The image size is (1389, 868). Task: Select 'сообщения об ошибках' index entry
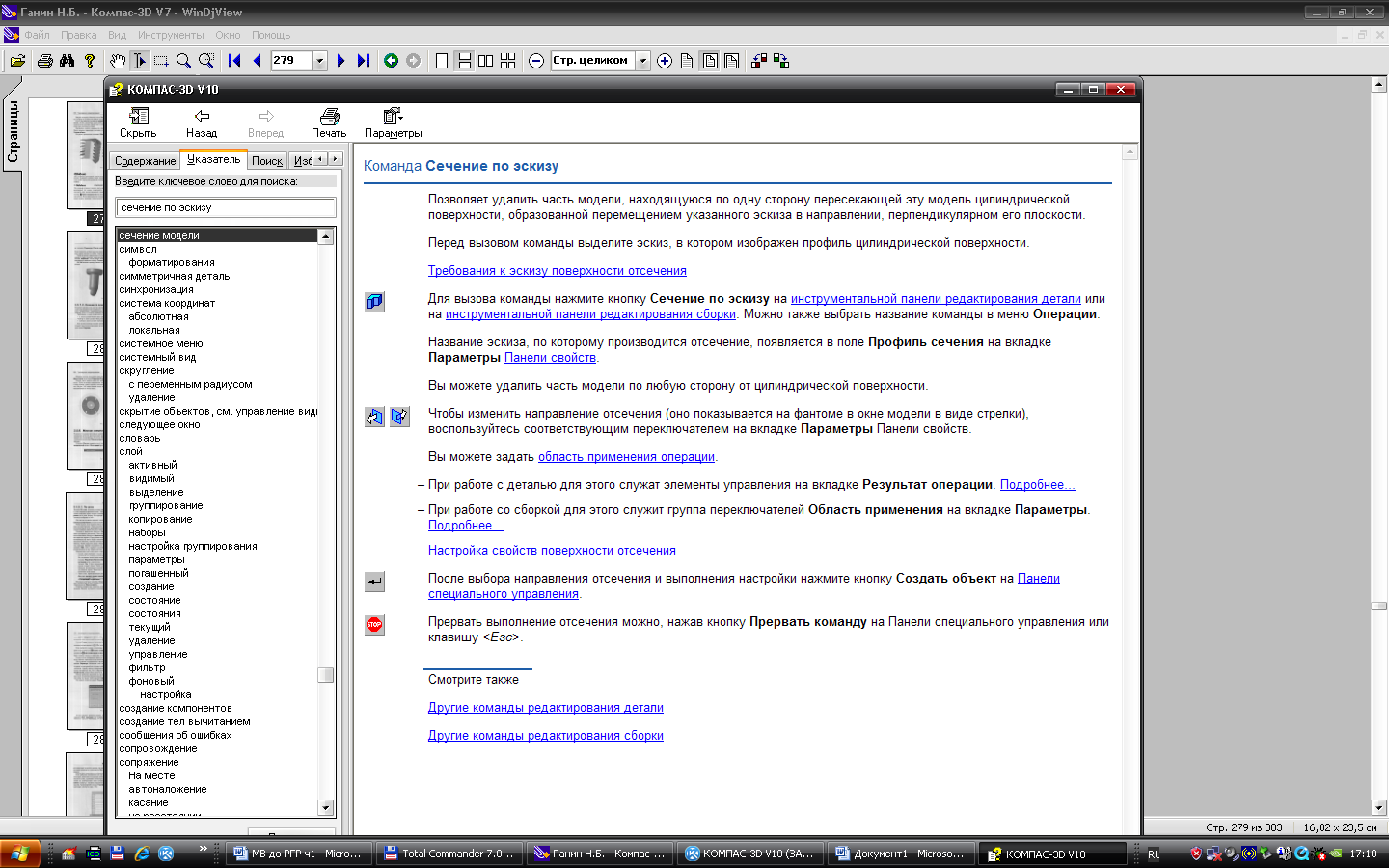pos(176,735)
